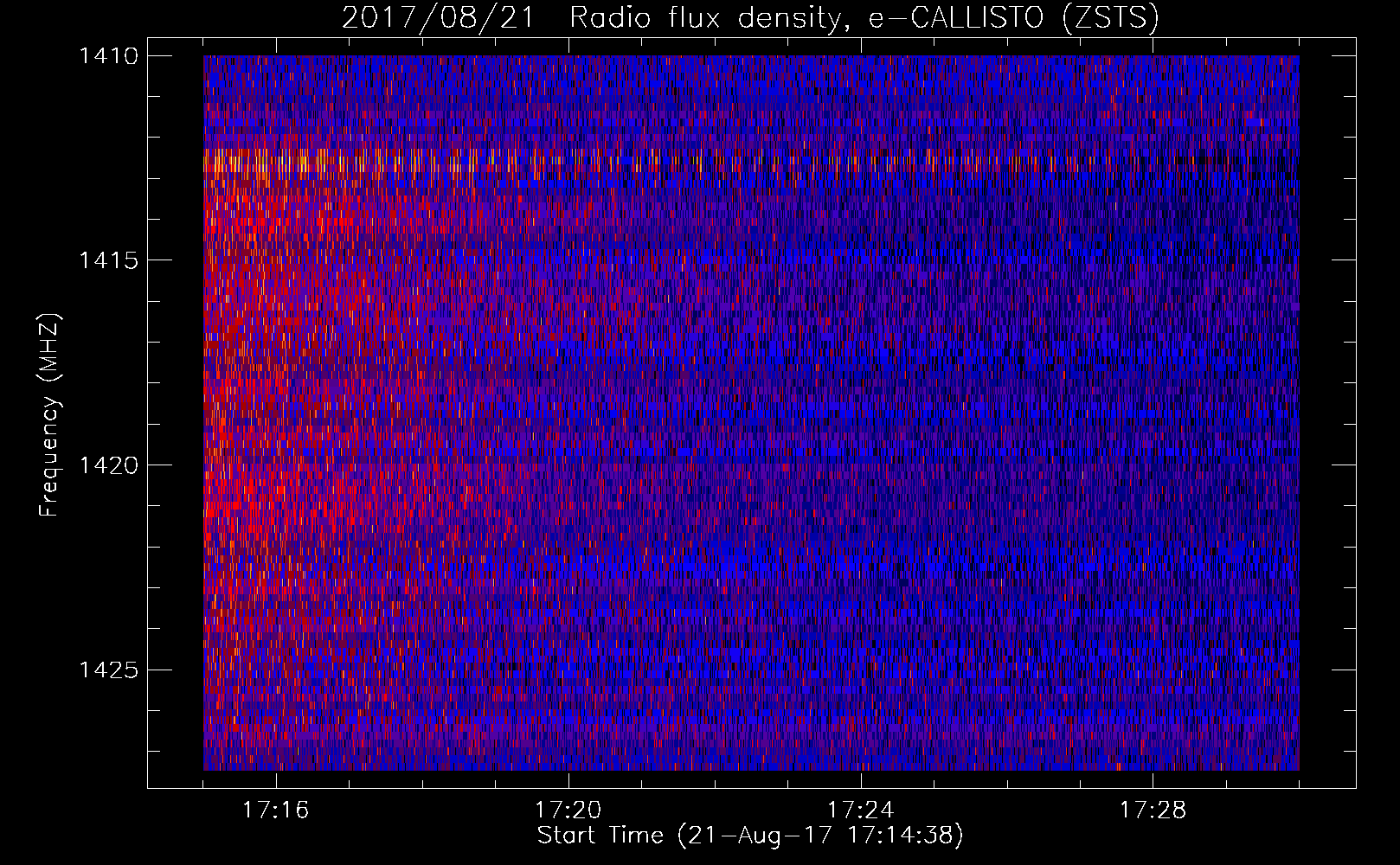Select the 1415 frequency axis label
The height and width of the screenshot is (865, 1400).
(108, 260)
